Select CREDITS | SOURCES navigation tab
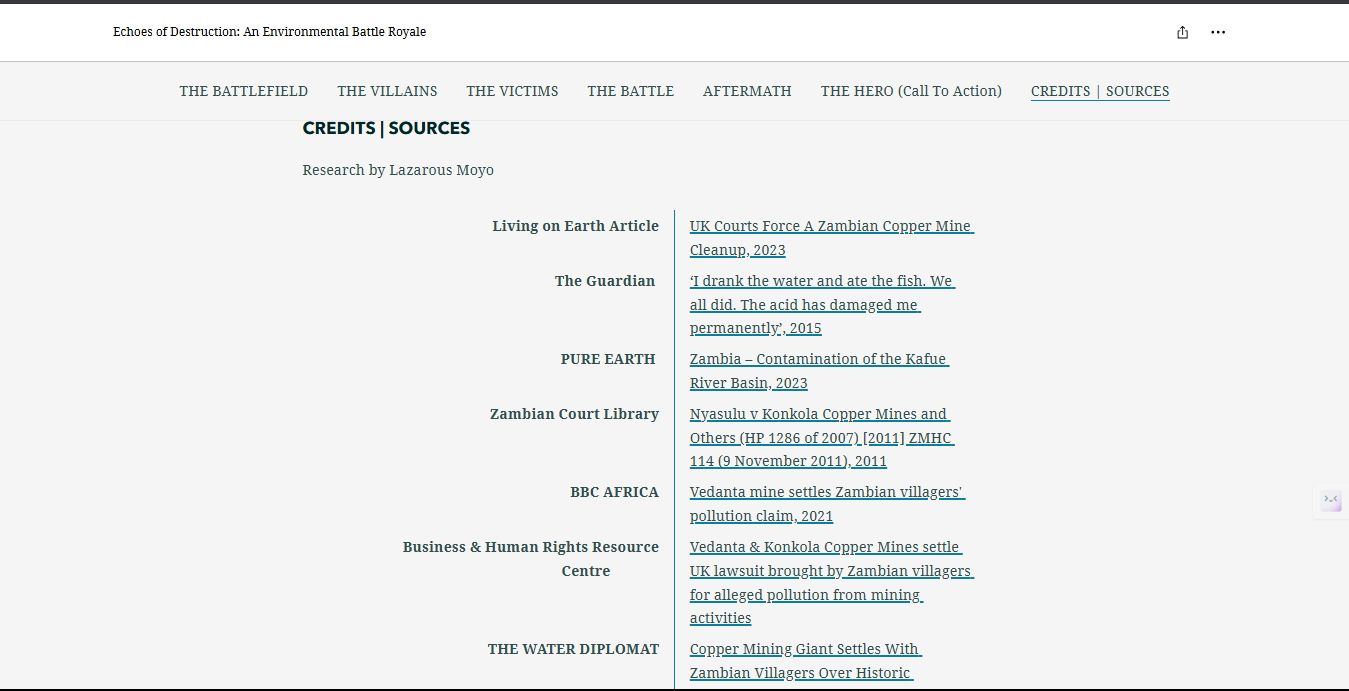Viewport: 1349px width, 691px height. click(x=1100, y=91)
